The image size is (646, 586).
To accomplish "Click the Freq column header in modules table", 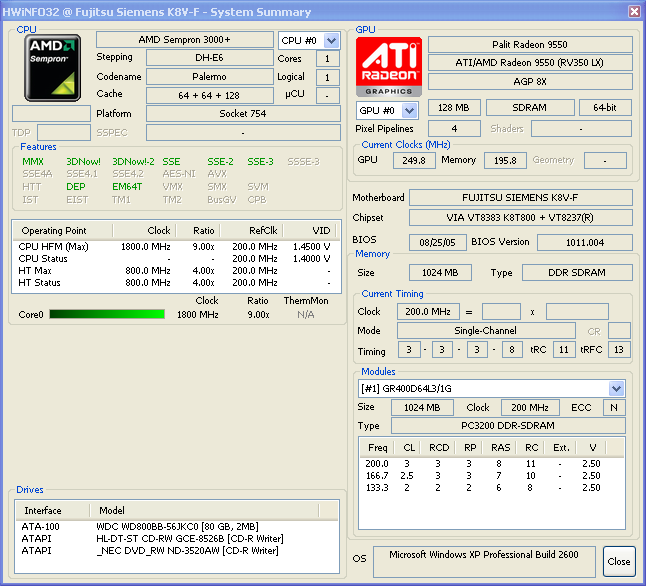I will [377, 447].
